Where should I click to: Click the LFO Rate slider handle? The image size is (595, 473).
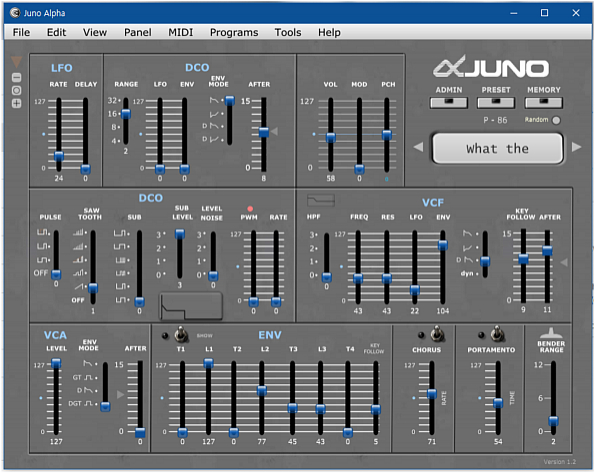(x=59, y=156)
